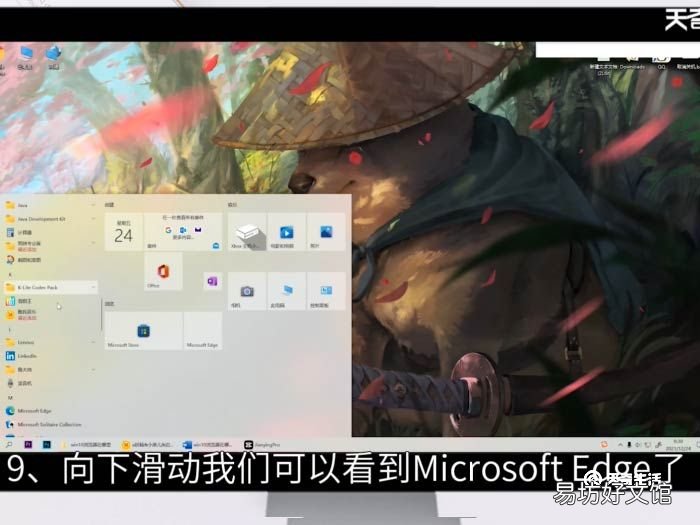
Task: Expand the Java Development Kit folder
Action: 50,219
